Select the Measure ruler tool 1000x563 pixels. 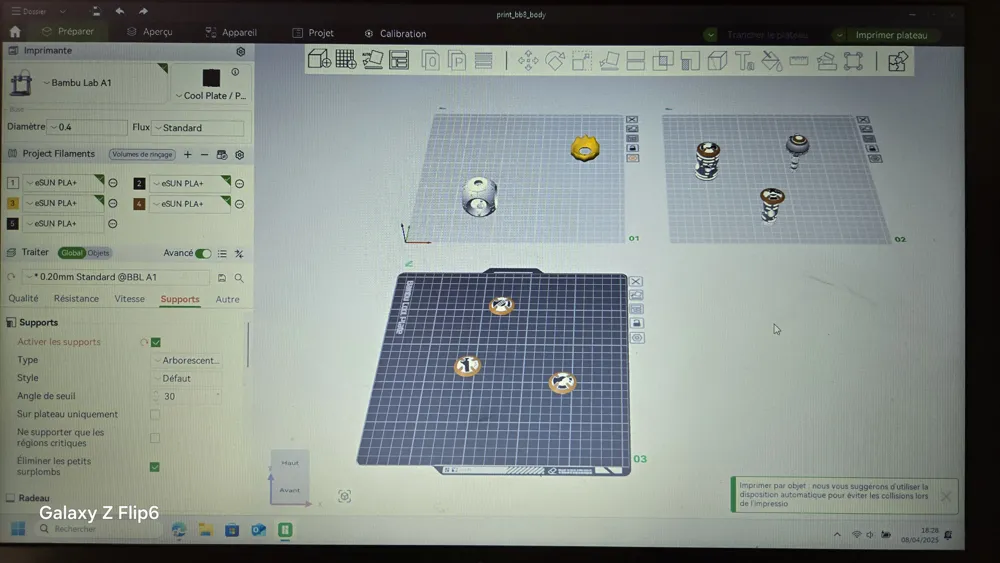[798, 61]
